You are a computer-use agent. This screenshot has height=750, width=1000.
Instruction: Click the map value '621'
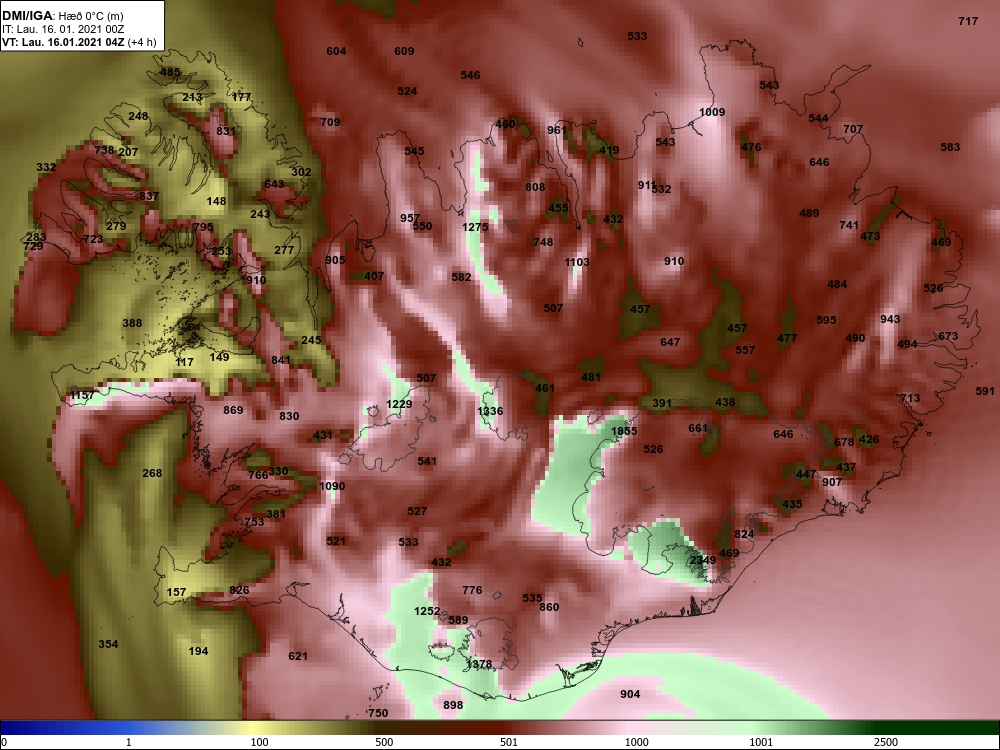(x=298, y=656)
